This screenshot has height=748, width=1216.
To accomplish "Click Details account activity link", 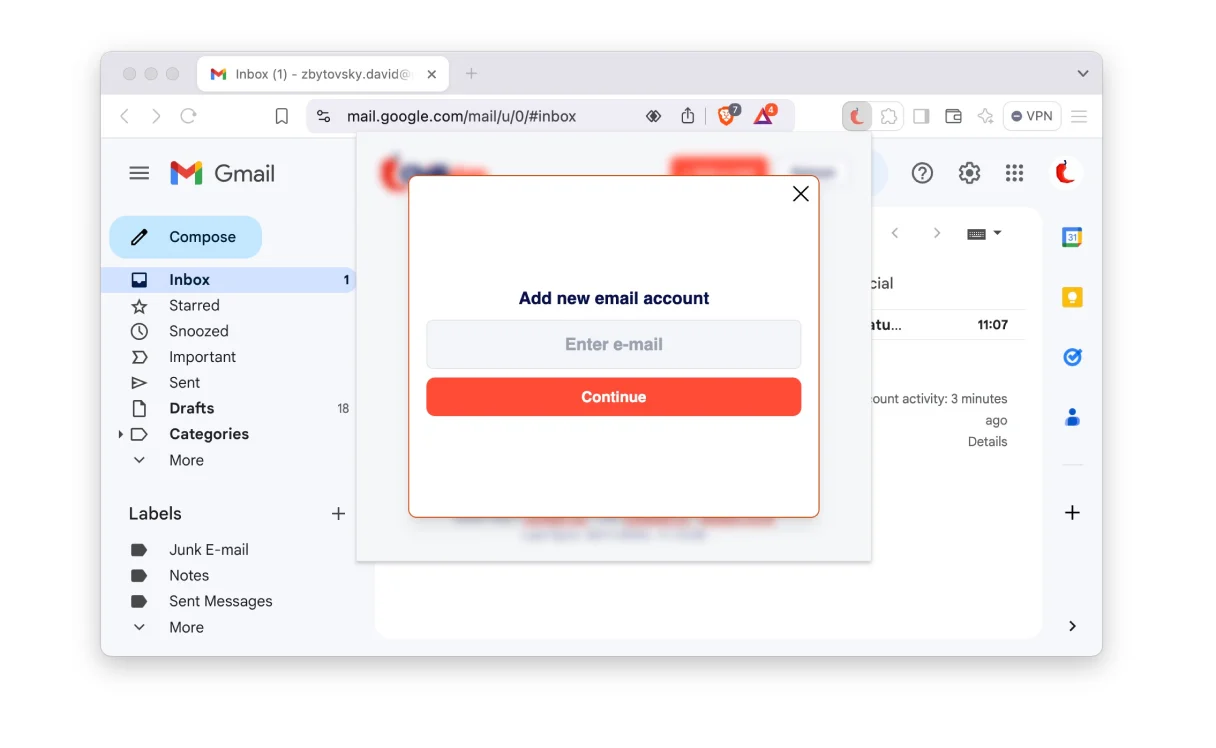I will [987, 441].
